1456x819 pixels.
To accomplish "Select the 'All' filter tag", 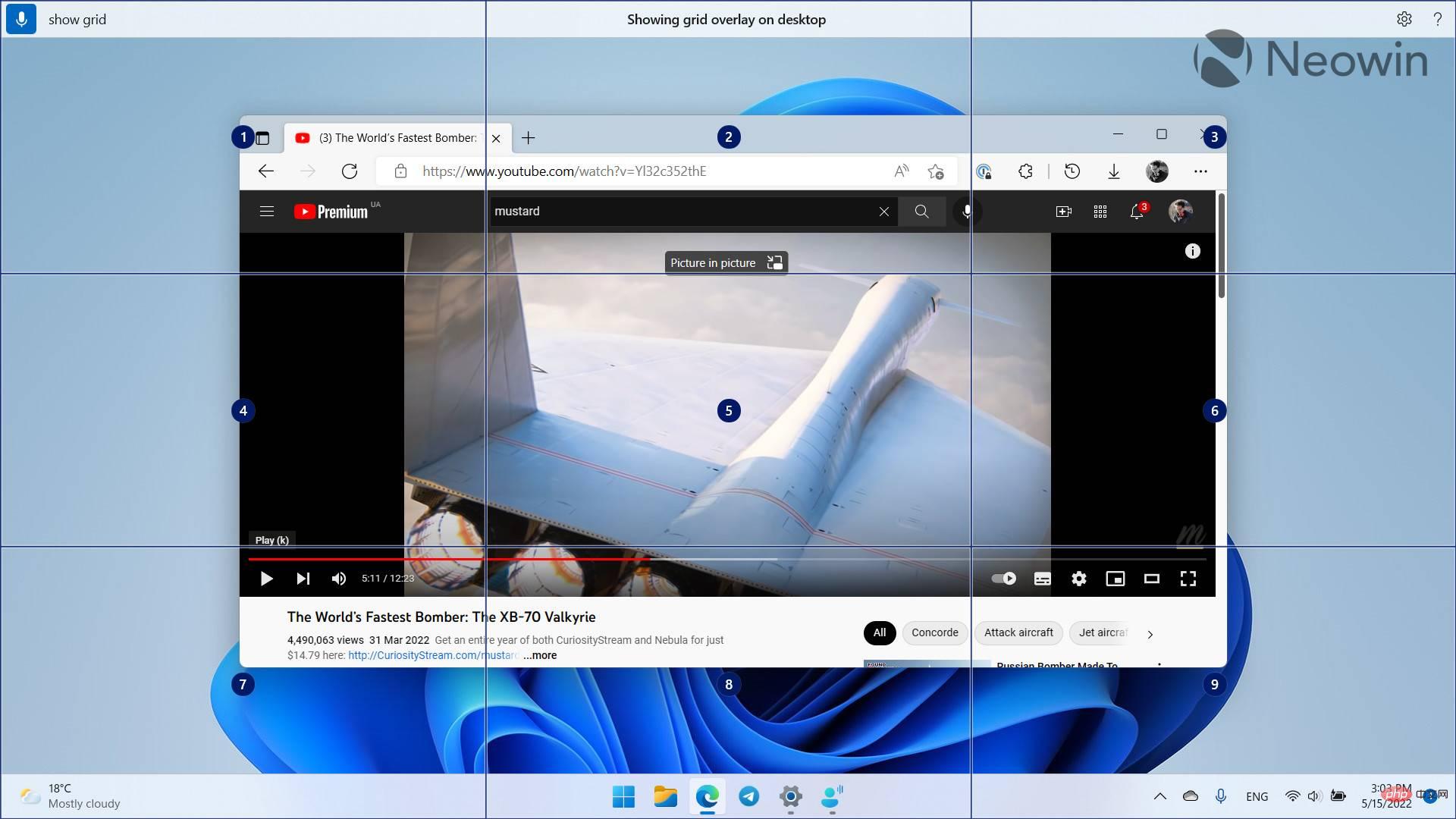I will [879, 632].
